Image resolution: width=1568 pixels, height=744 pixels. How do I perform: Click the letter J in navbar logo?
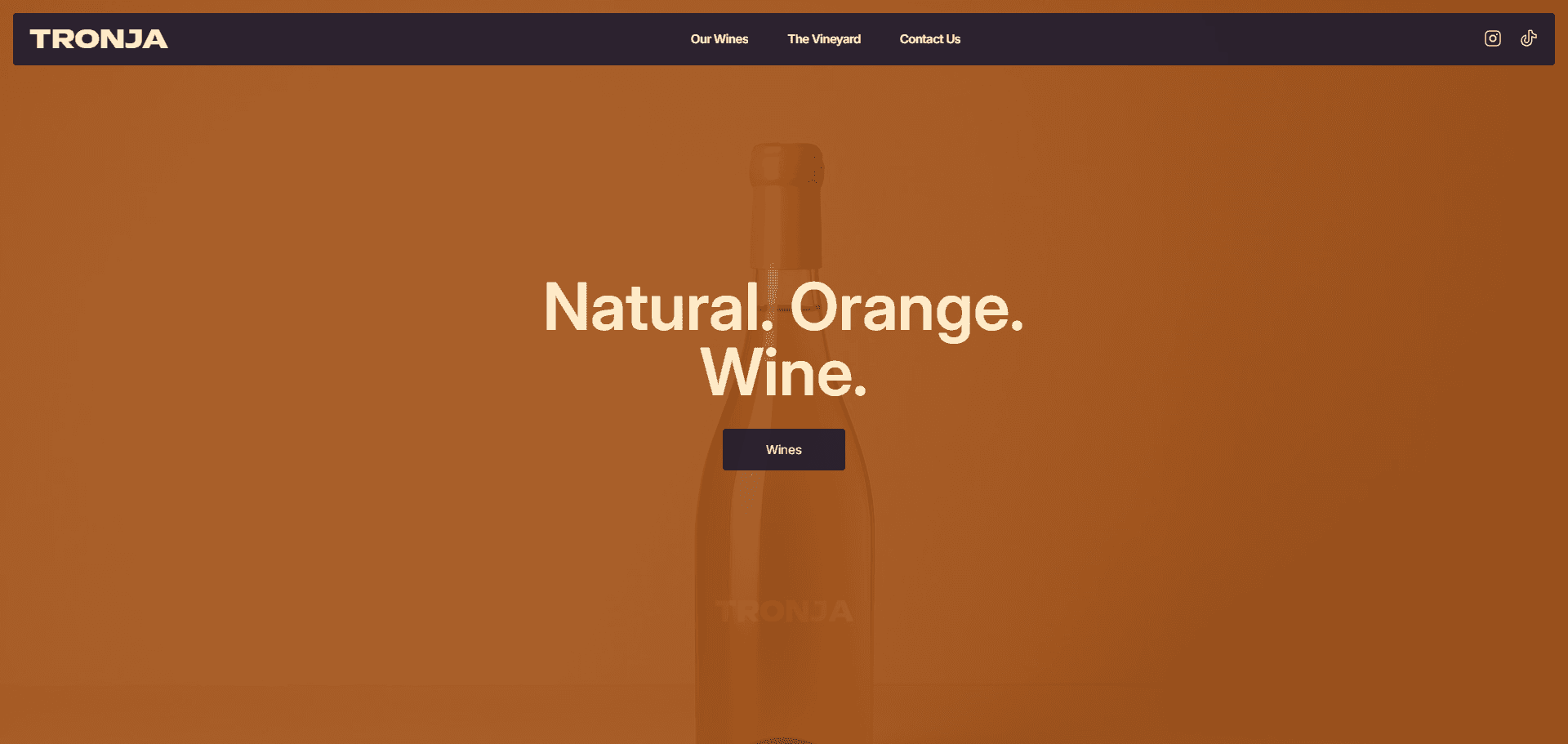click(134, 39)
